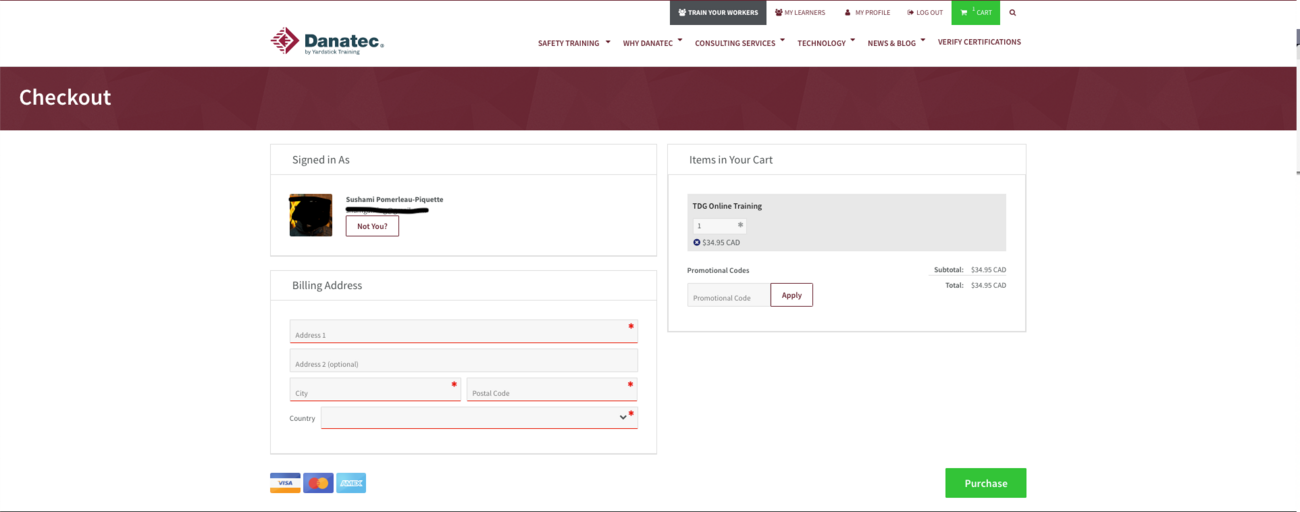Click into the City field

[375, 389]
